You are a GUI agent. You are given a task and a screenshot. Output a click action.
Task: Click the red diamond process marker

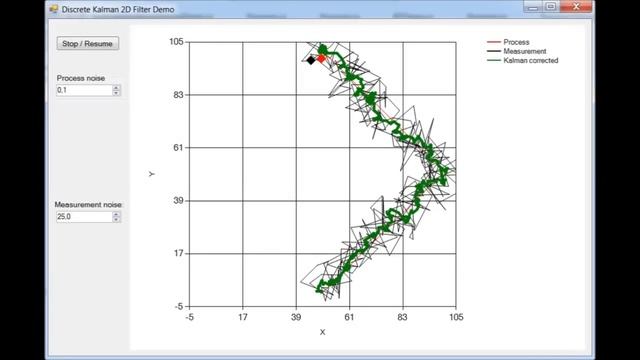(321, 59)
